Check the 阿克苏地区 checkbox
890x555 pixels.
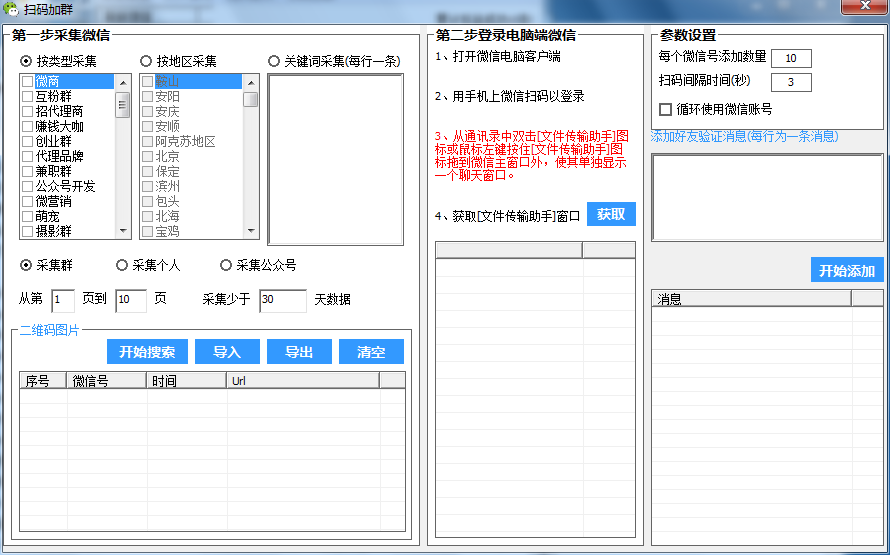pyautogui.click(x=148, y=141)
